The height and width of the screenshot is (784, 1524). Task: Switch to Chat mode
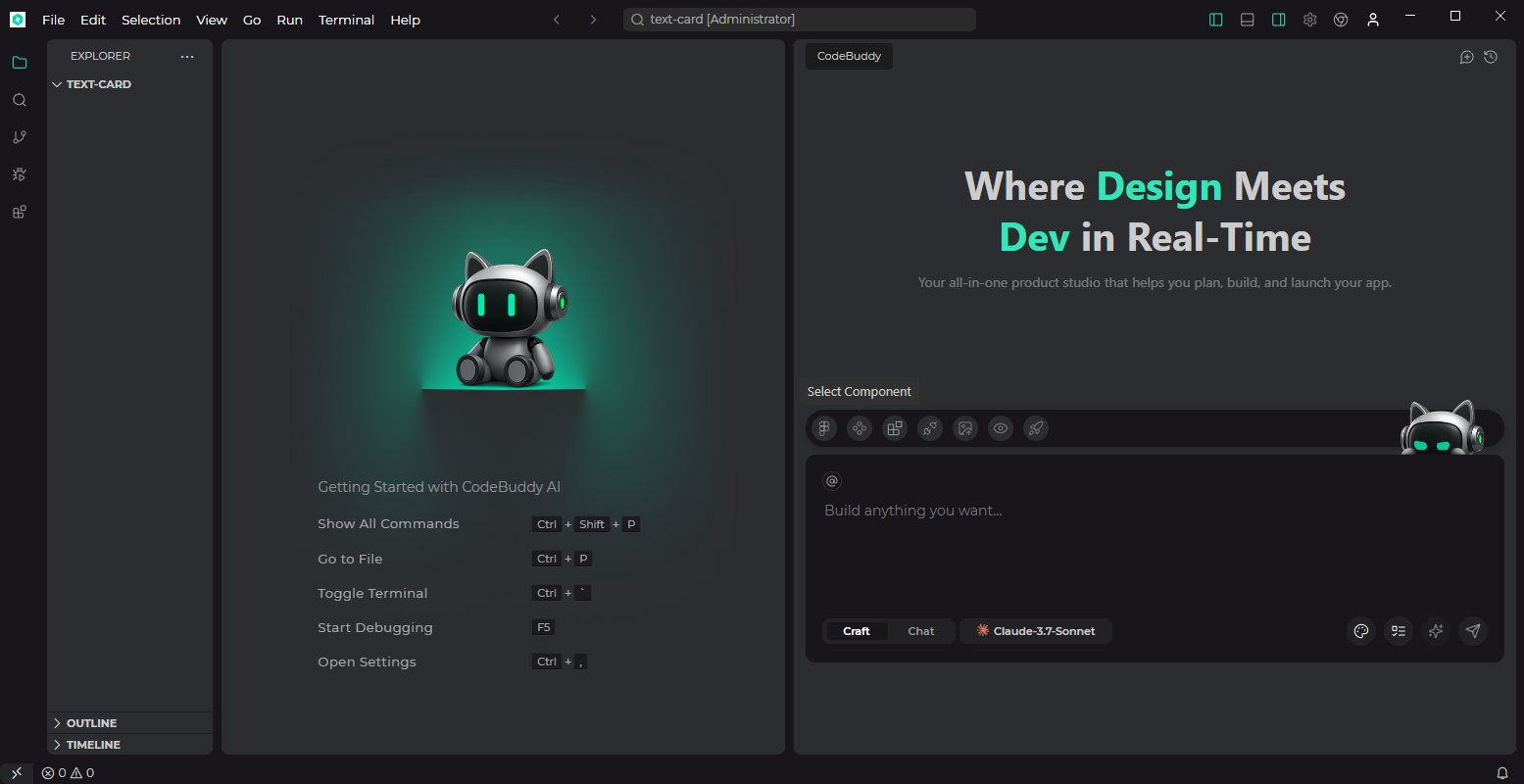coord(921,631)
